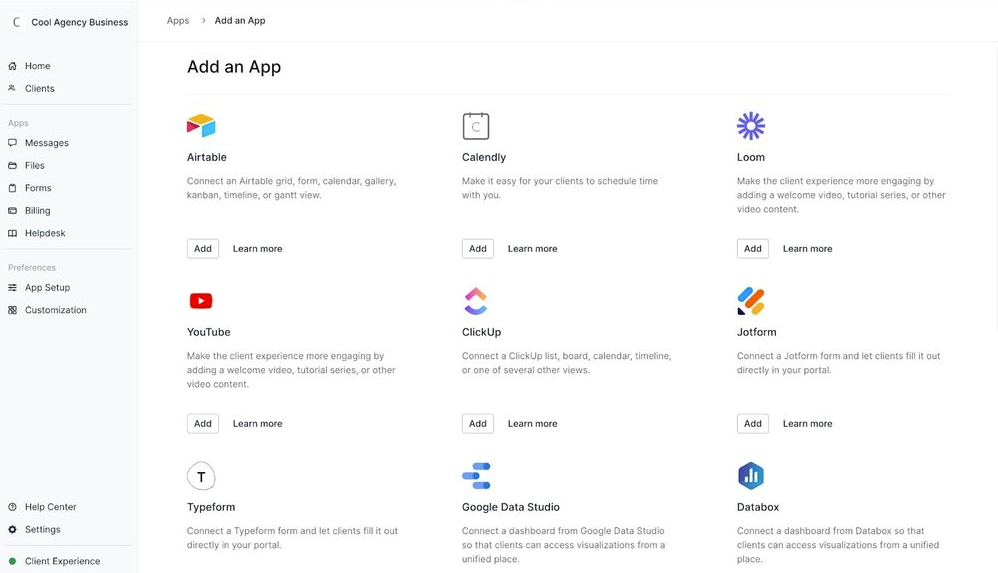Screen dimensions: 998x573
Task: Open Customization preferences
Action: coord(55,310)
